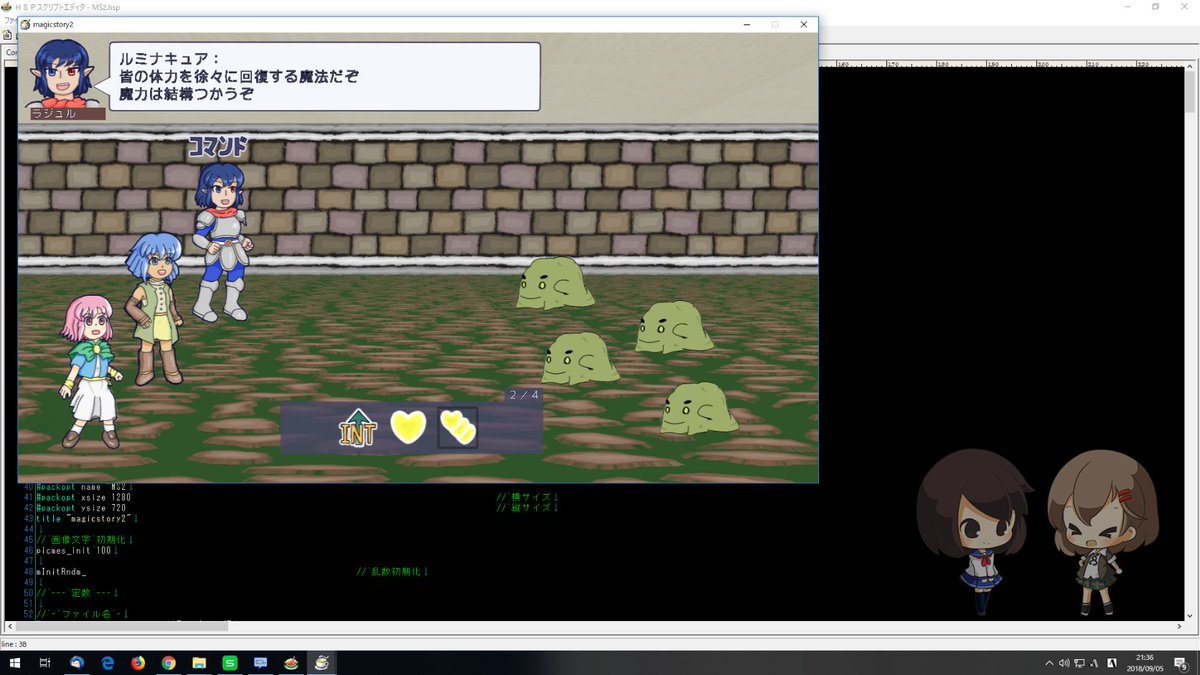Click the code line #packopt xsize 1200
The width and height of the screenshot is (1200, 675).
(84, 497)
